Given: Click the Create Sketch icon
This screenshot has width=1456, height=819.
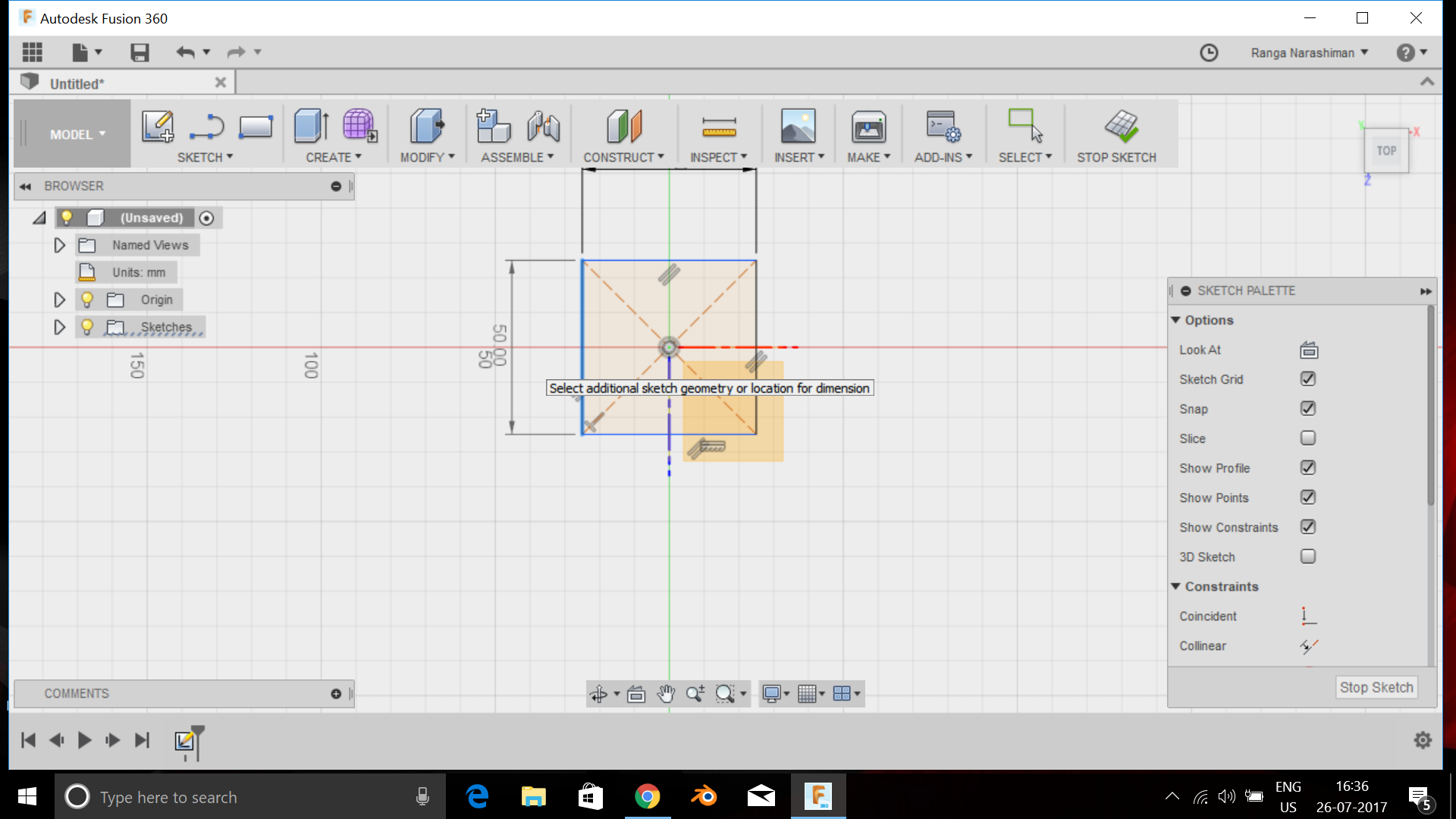Looking at the screenshot, I should [x=158, y=125].
